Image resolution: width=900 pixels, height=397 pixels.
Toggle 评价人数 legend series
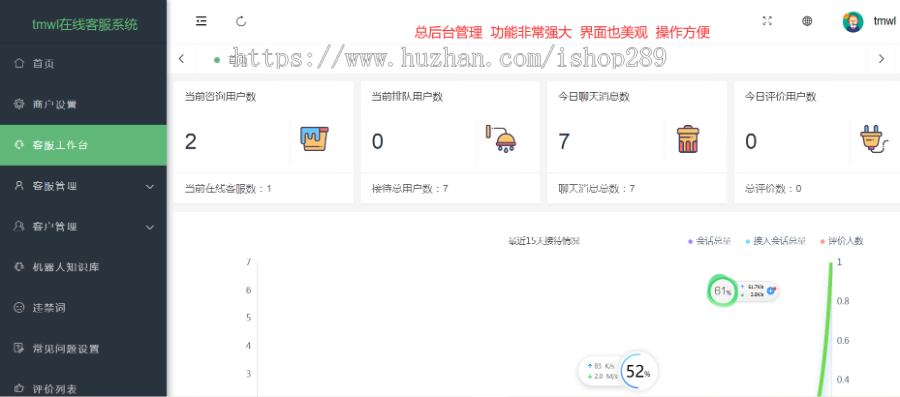(841, 241)
